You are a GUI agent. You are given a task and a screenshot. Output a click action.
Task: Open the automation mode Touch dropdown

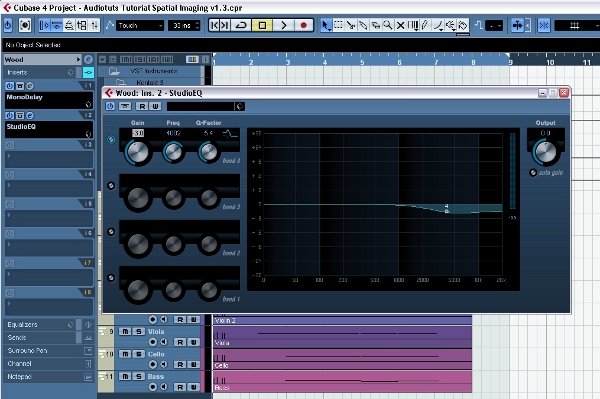140,26
